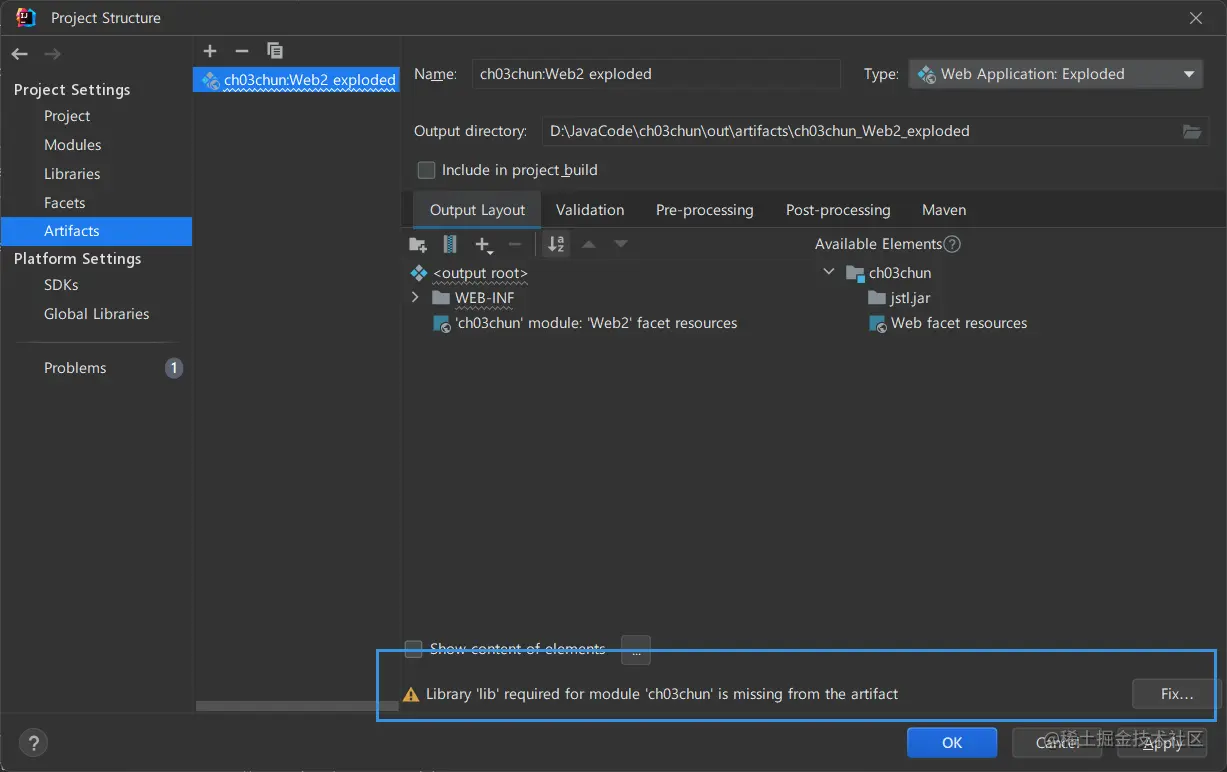Expand the WEB-INF folder node
Viewport: 1227px width, 772px height.
click(x=416, y=298)
